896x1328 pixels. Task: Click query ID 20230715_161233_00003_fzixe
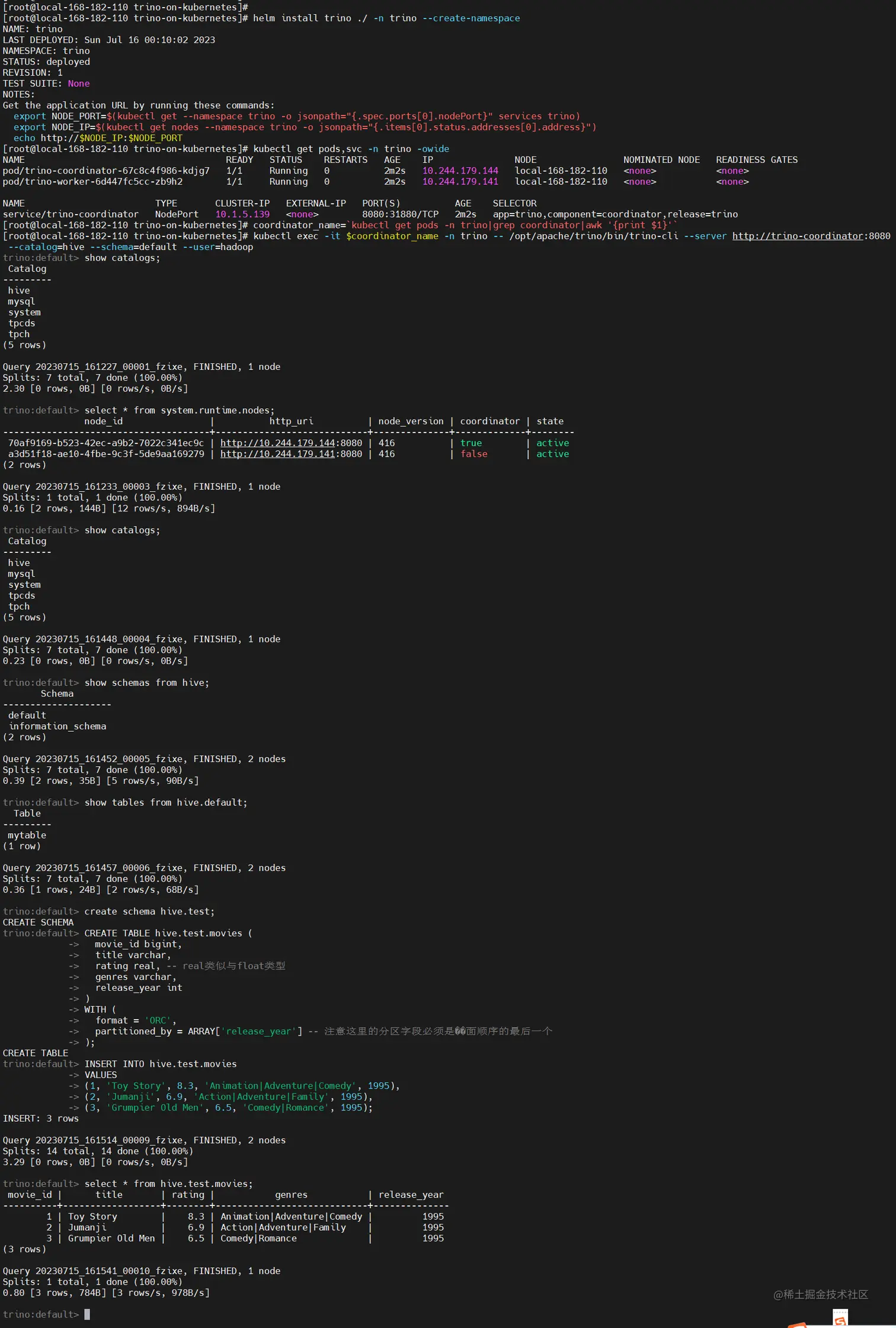pyautogui.click(x=109, y=487)
